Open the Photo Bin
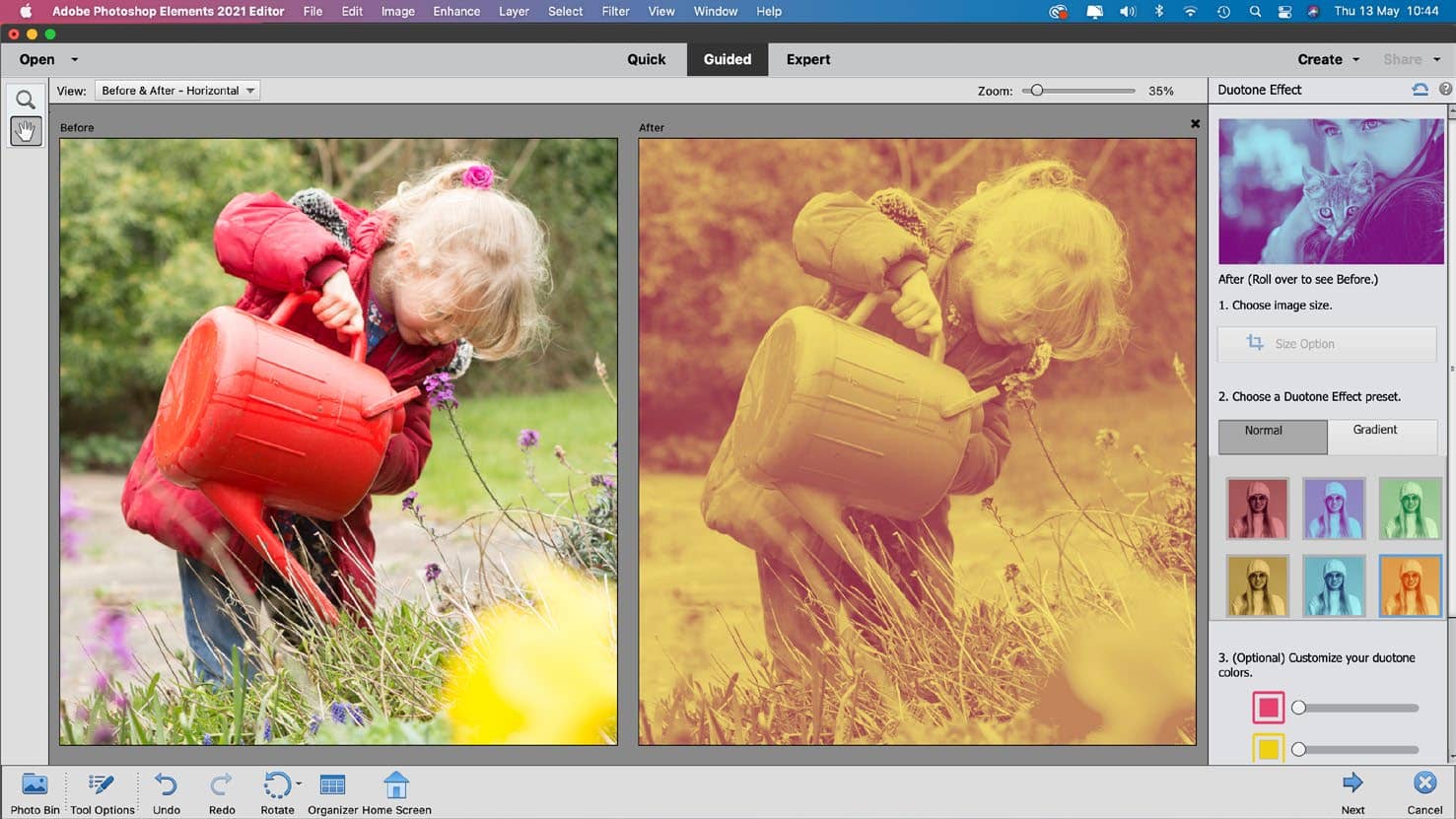 [x=35, y=793]
